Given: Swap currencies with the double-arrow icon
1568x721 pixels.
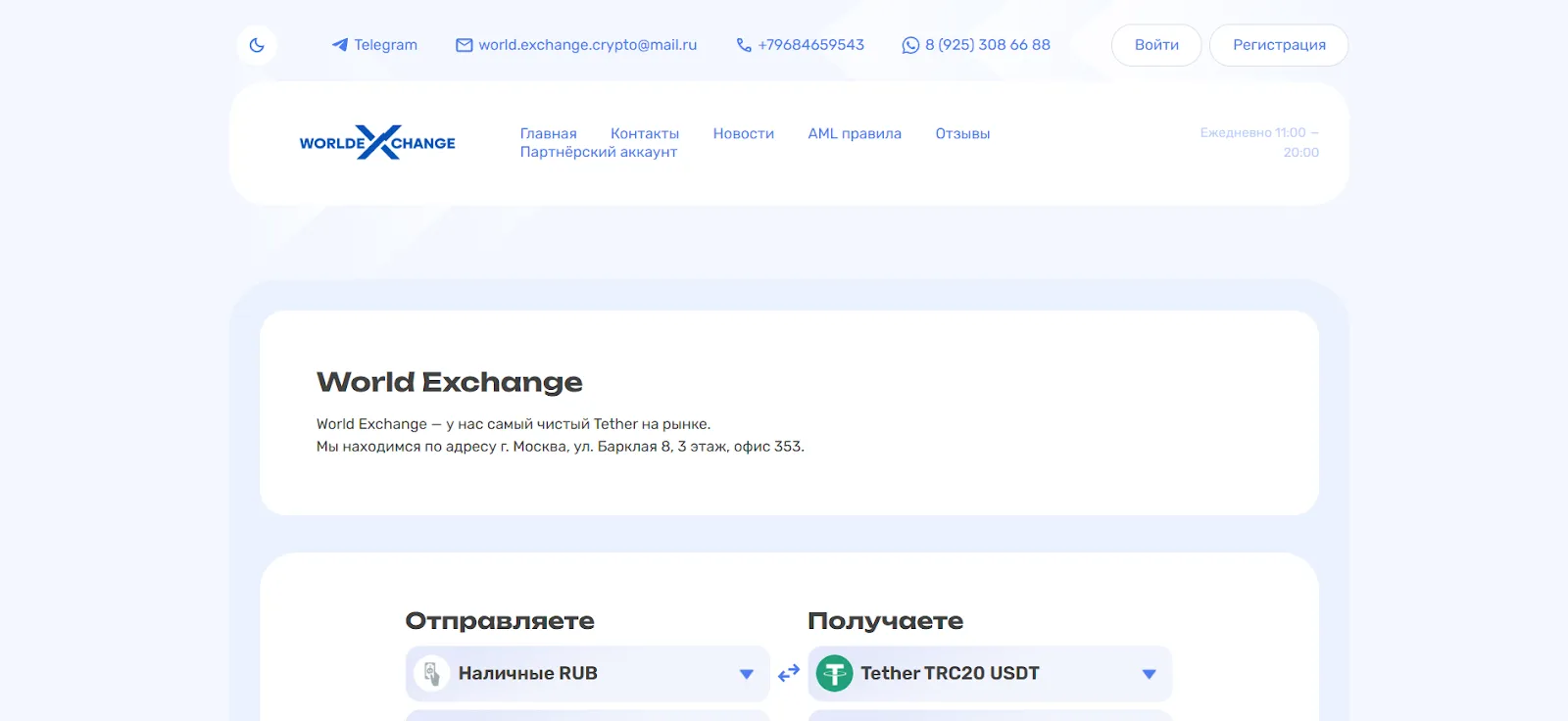Looking at the screenshot, I should [x=789, y=674].
